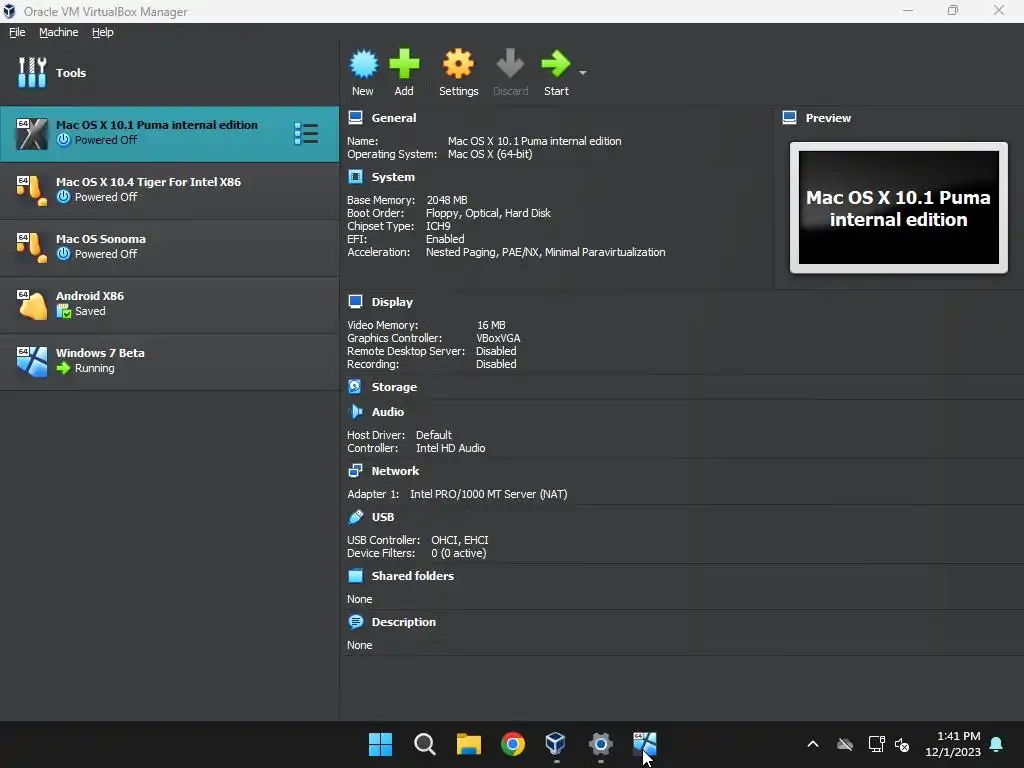
Task: Click the 'Mac OS X (64-bit)' operating system value
Action: [490, 154]
